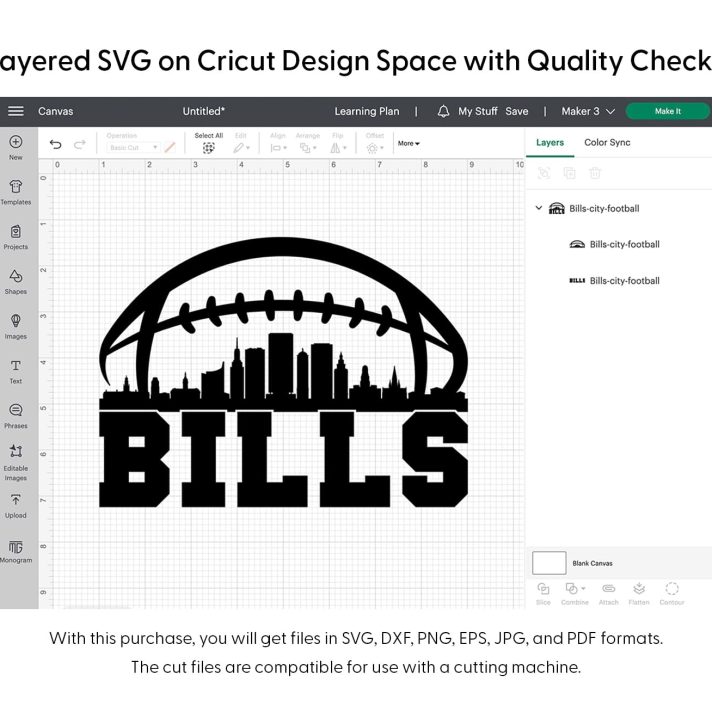Image resolution: width=712 pixels, height=712 pixels.
Task: Click the Blank Canvas swatch
Action: click(x=549, y=563)
